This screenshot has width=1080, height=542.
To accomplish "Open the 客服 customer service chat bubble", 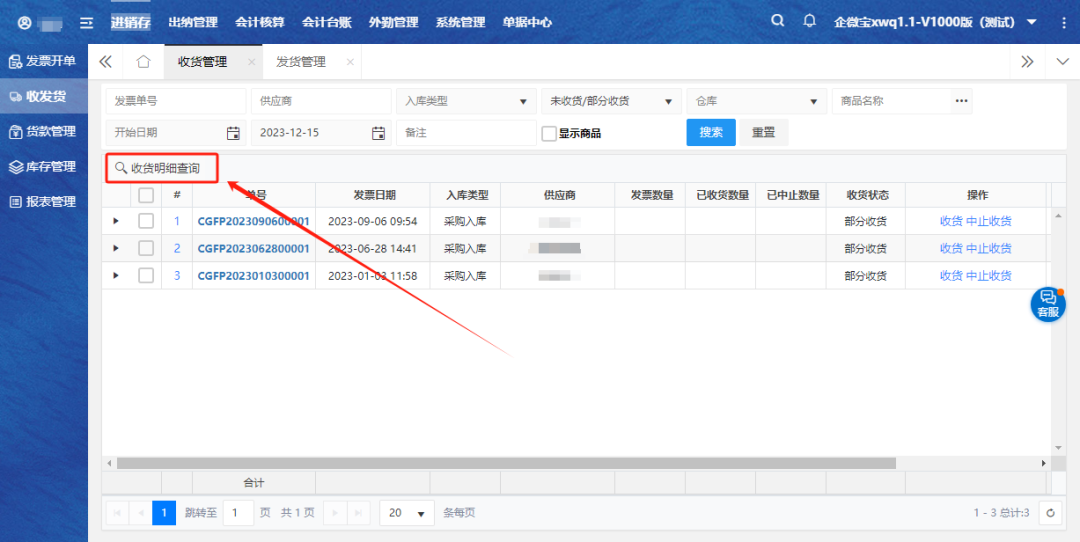I will click(1047, 304).
